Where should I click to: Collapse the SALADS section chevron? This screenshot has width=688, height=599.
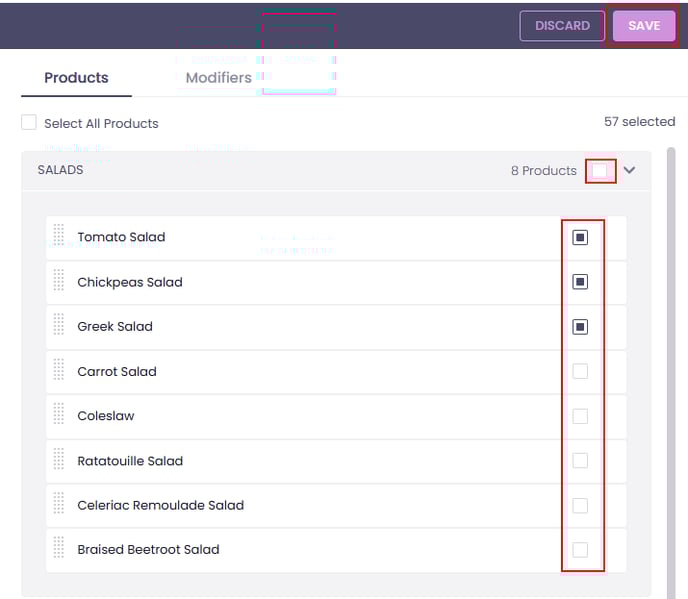click(629, 171)
